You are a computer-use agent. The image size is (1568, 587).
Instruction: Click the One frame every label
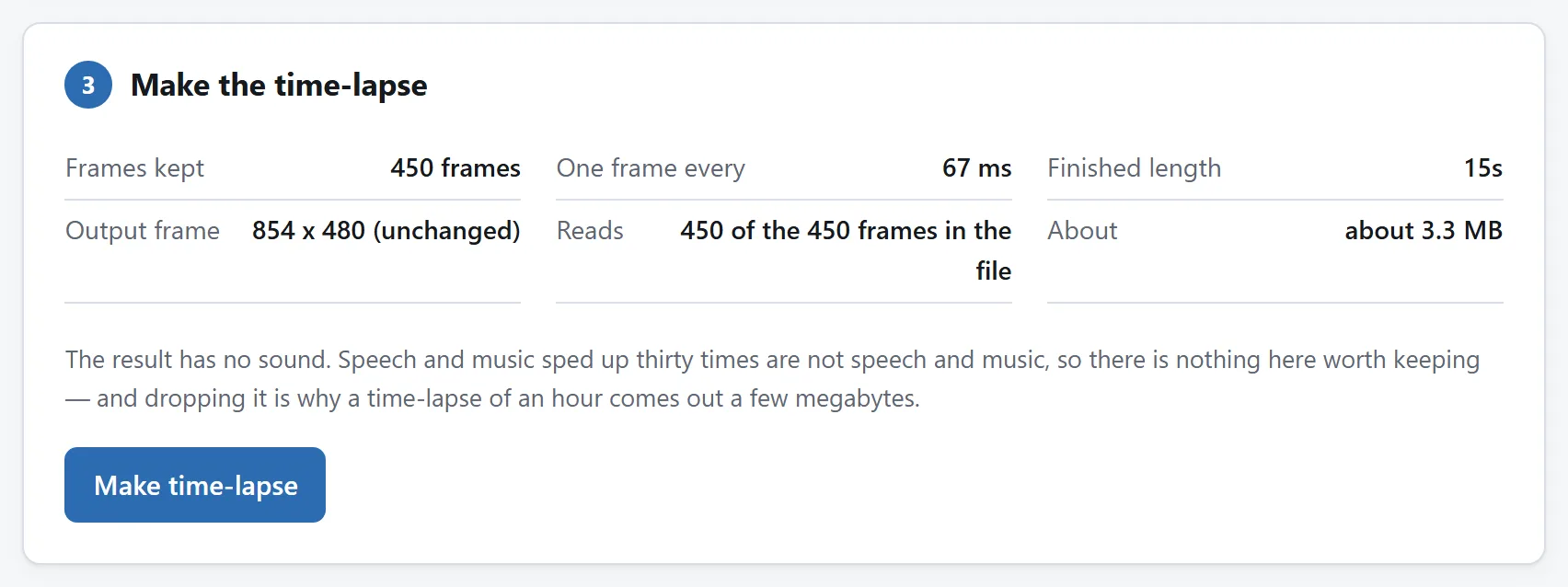(x=651, y=168)
